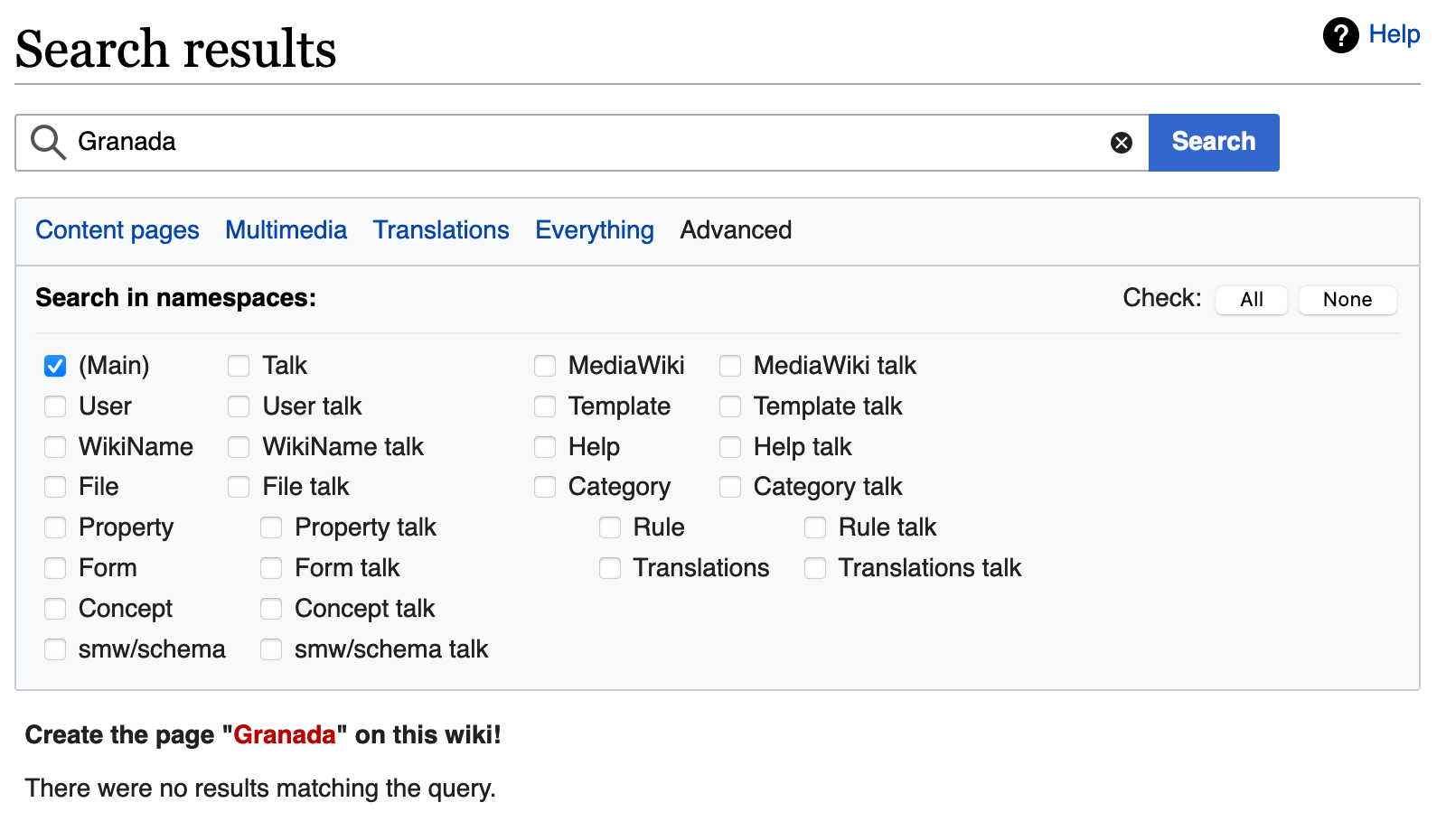1446x840 pixels.
Task: Uncheck the (Main) namespace checkbox
Action: pos(55,366)
